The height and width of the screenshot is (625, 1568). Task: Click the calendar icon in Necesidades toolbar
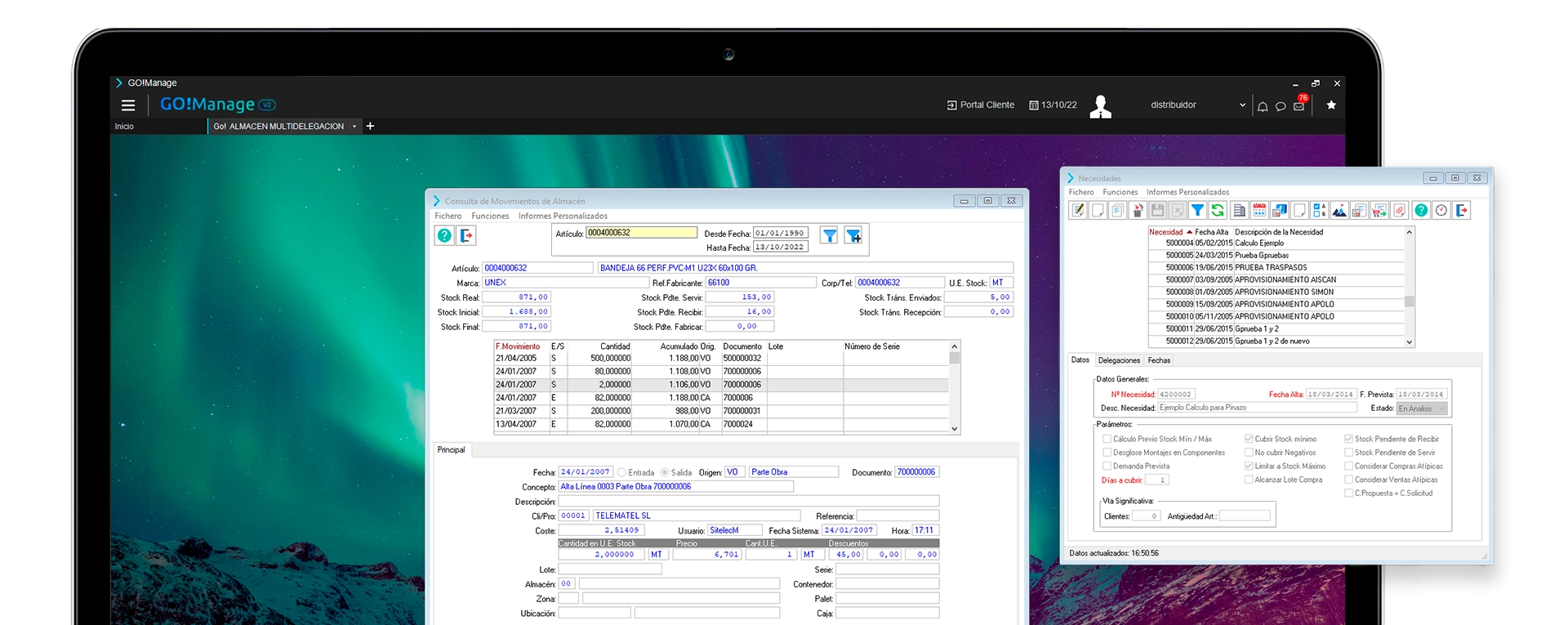[1259, 211]
